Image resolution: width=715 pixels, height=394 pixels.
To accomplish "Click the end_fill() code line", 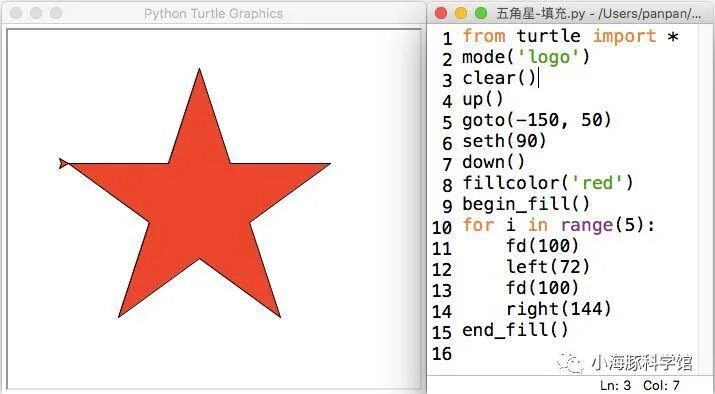I will [x=515, y=330].
